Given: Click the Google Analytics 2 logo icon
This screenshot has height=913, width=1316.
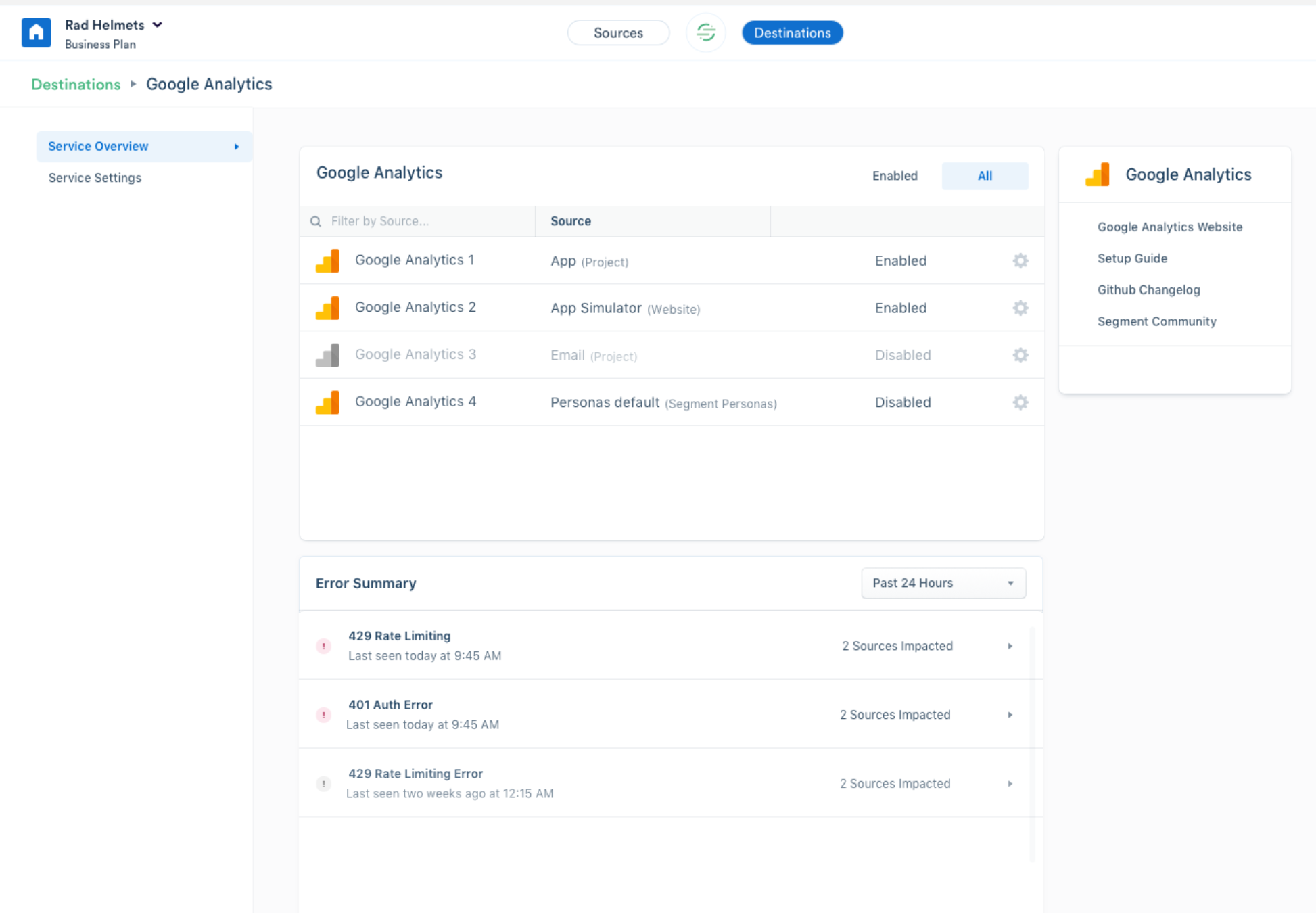Looking at the screenshot, I should click(328, 308).
